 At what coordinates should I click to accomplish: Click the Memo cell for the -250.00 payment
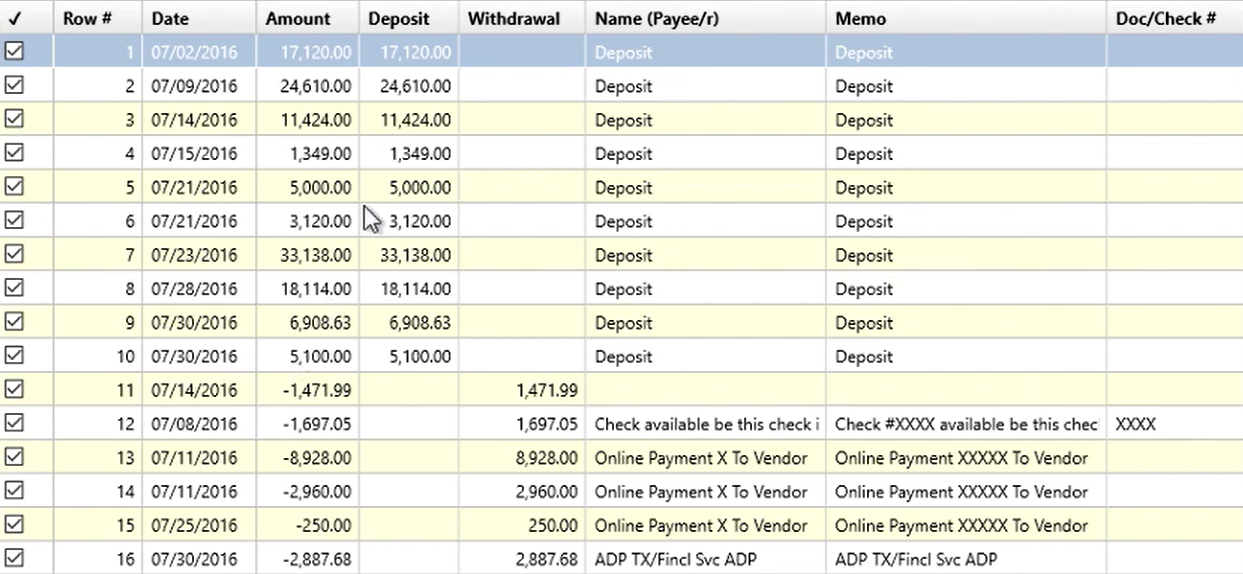coord(966,525)
